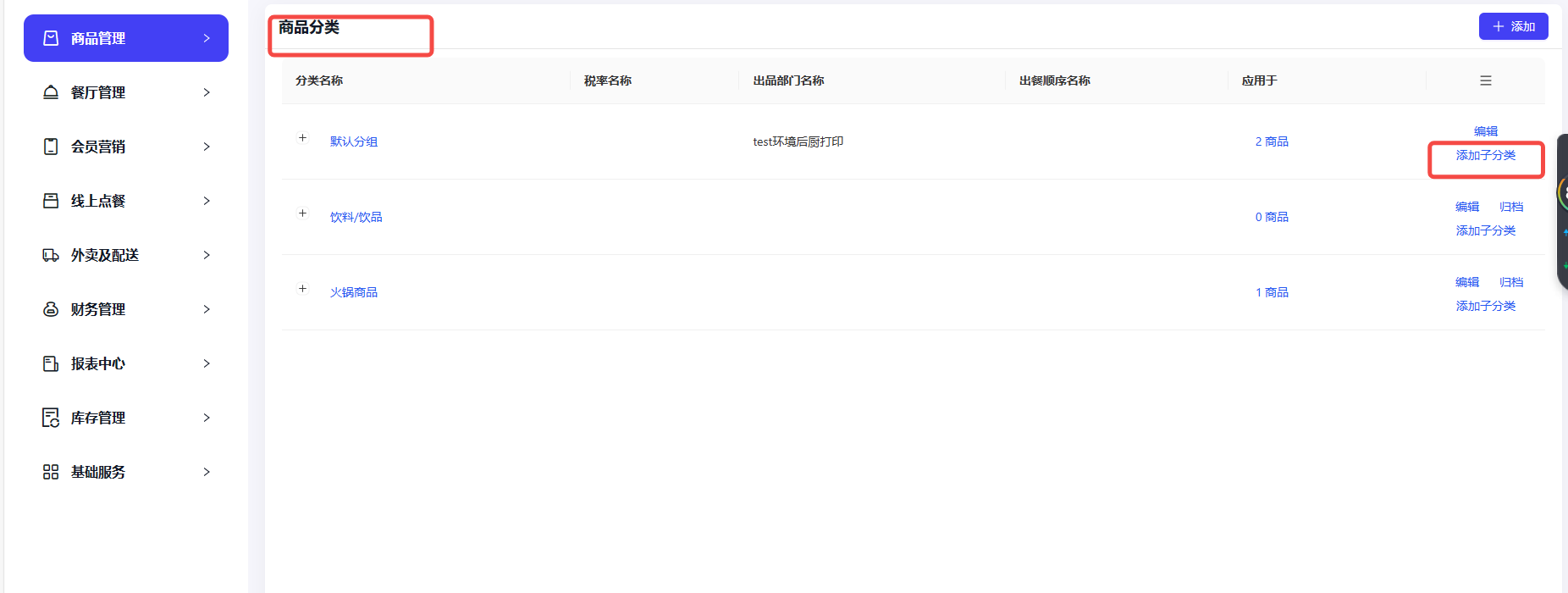
Task: Open the 报表中心 sidebar menu
Action: tap(126, 363)
